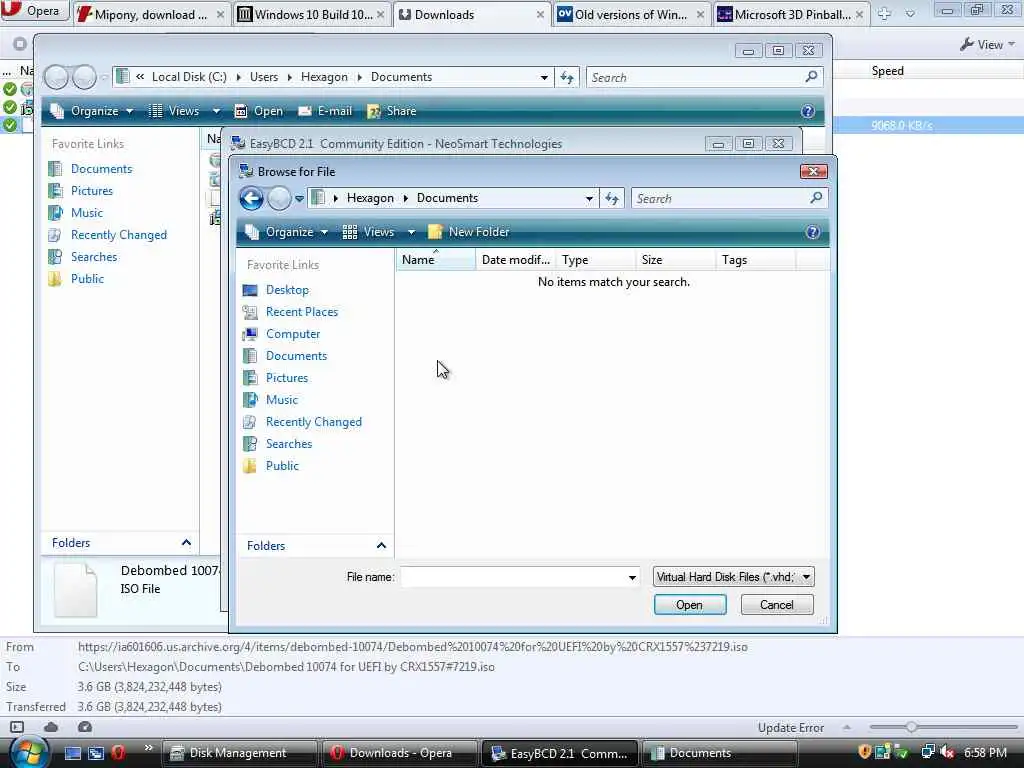The width and height of the screenshot is (1024, 768).
Task: Open Organize menu in Documents Explorer window
Action: point(93,111)
